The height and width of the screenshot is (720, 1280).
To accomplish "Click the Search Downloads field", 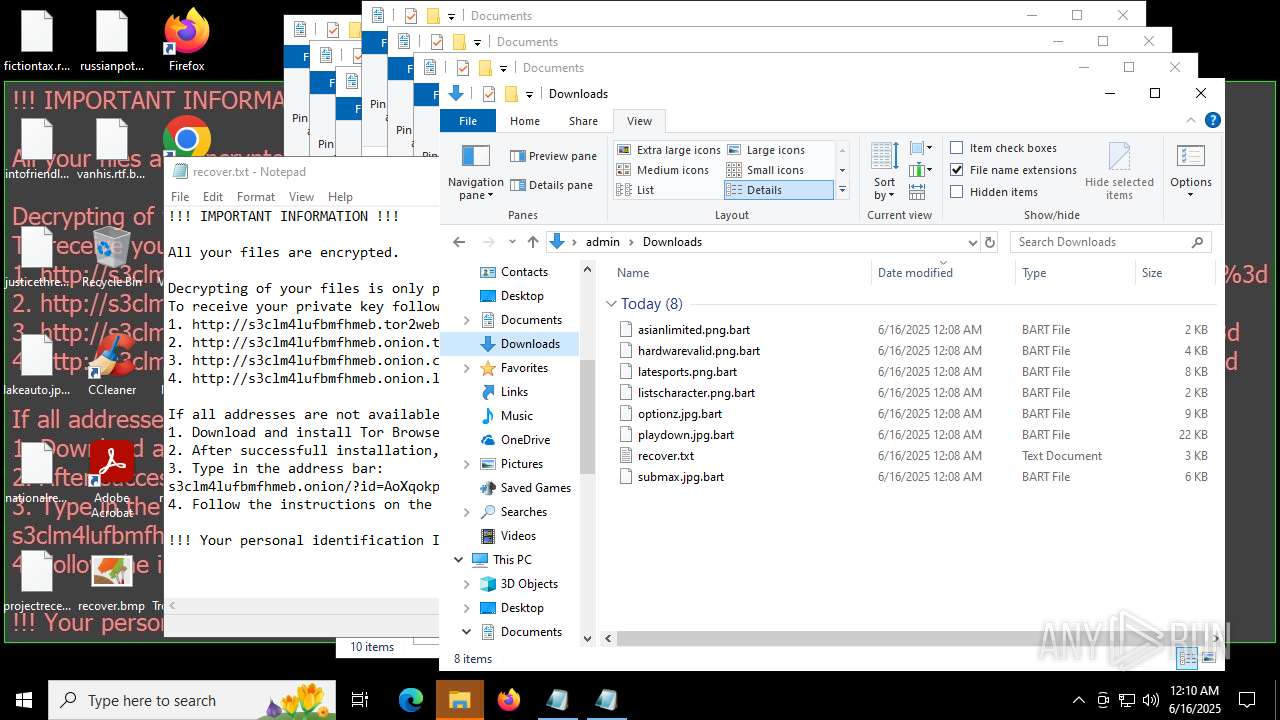I will point(1109,242).
